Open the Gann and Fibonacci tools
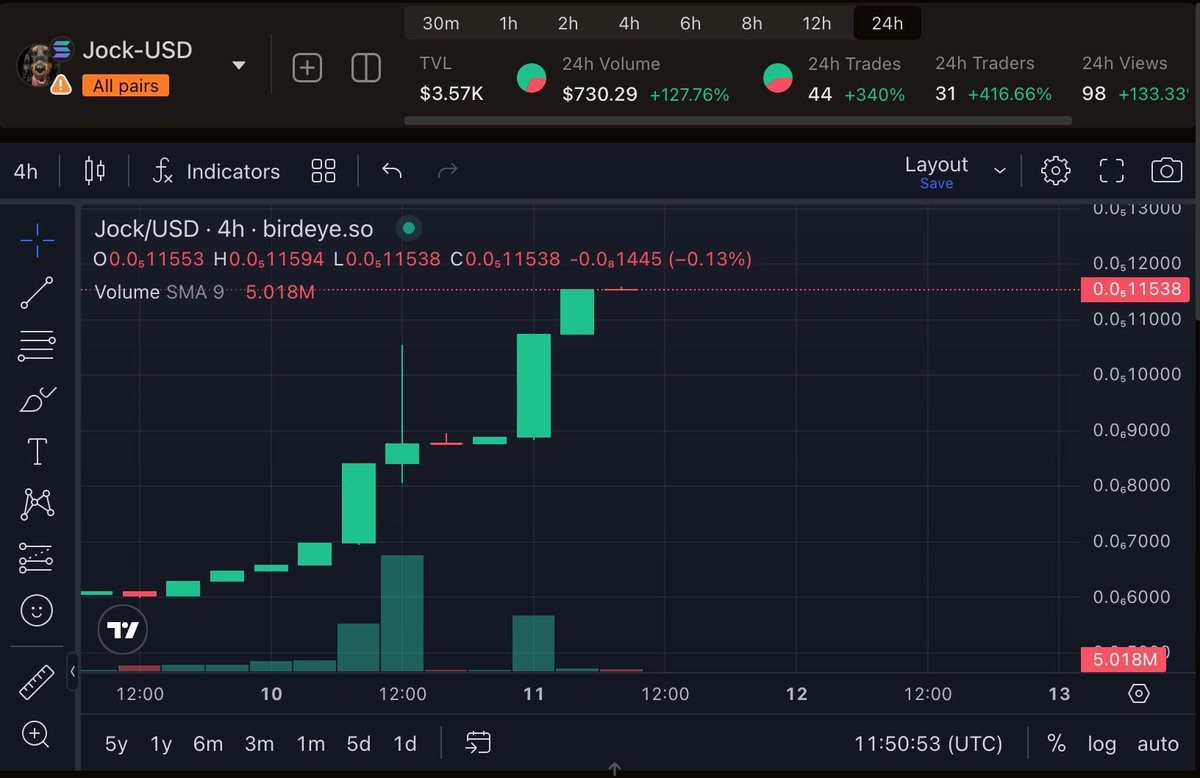This screenshot has height=778, width=1200. coord(36,345)
